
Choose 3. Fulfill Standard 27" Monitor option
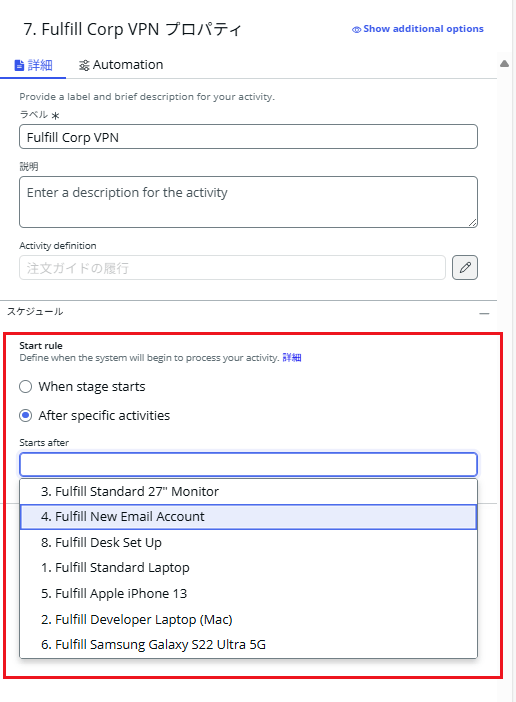(x=248, y=492)
